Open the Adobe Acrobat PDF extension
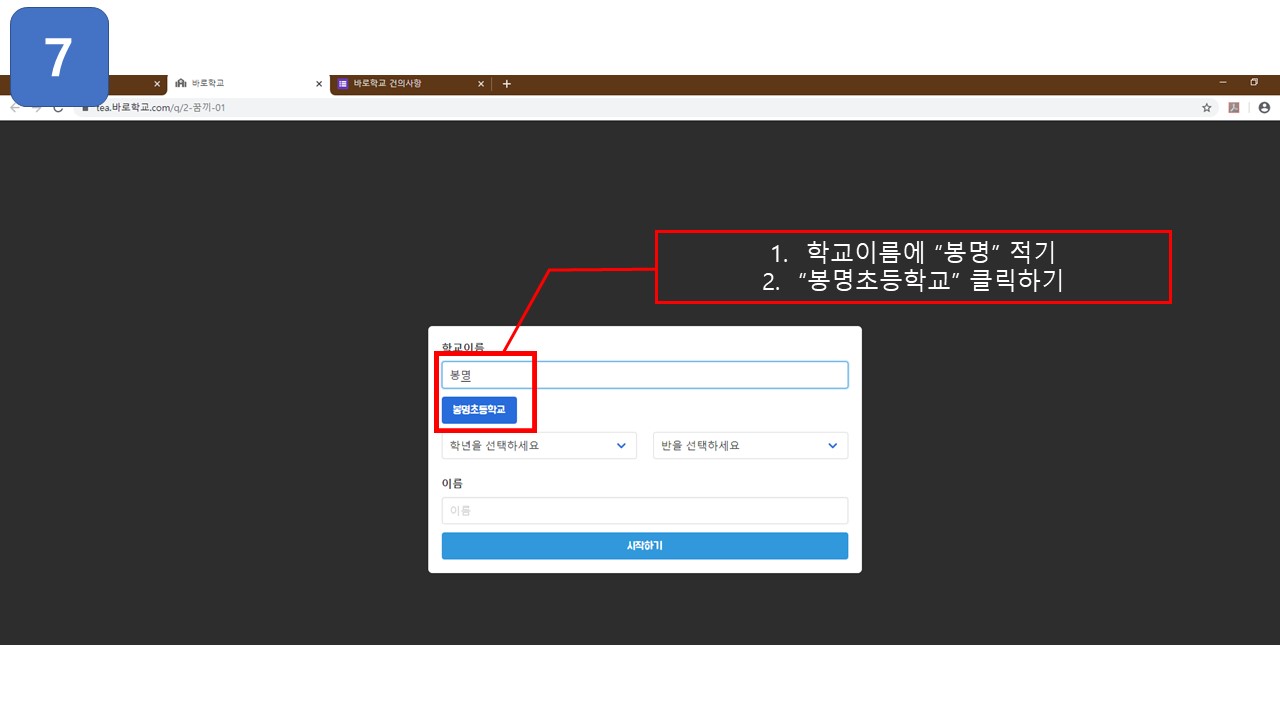This screenshot has height=720, width=1280. coord(1234,108)
